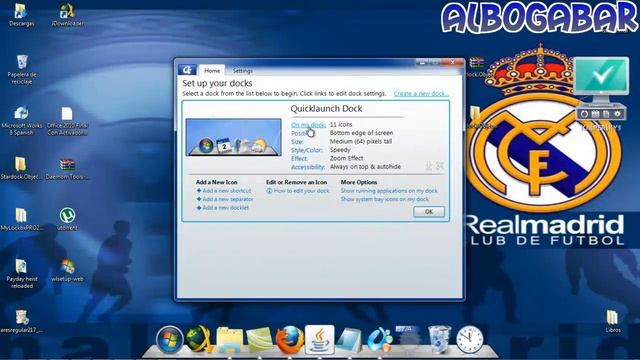Open the Office 2010 Con Activador file icon
This screenshot has height=360, width=640.
(67, 121)
